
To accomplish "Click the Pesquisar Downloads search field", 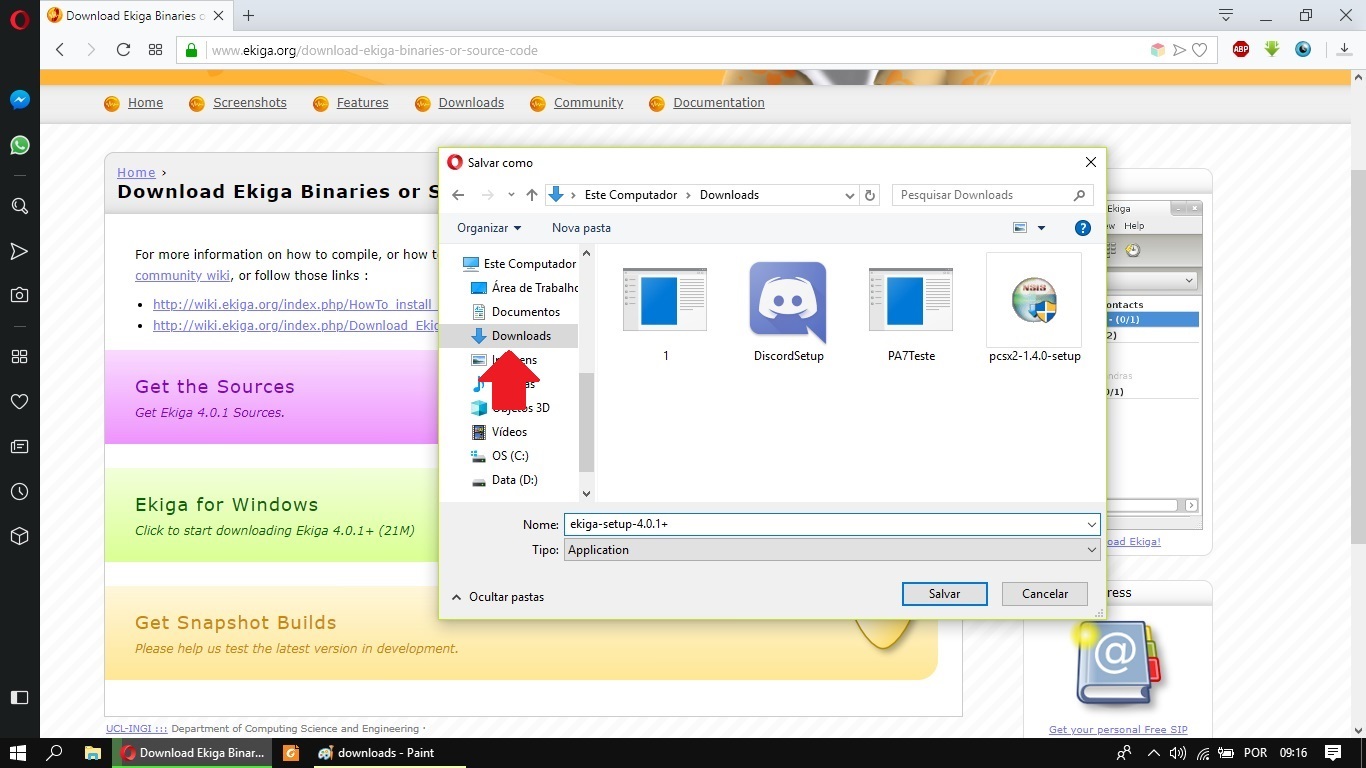I will tap(982, 196).
